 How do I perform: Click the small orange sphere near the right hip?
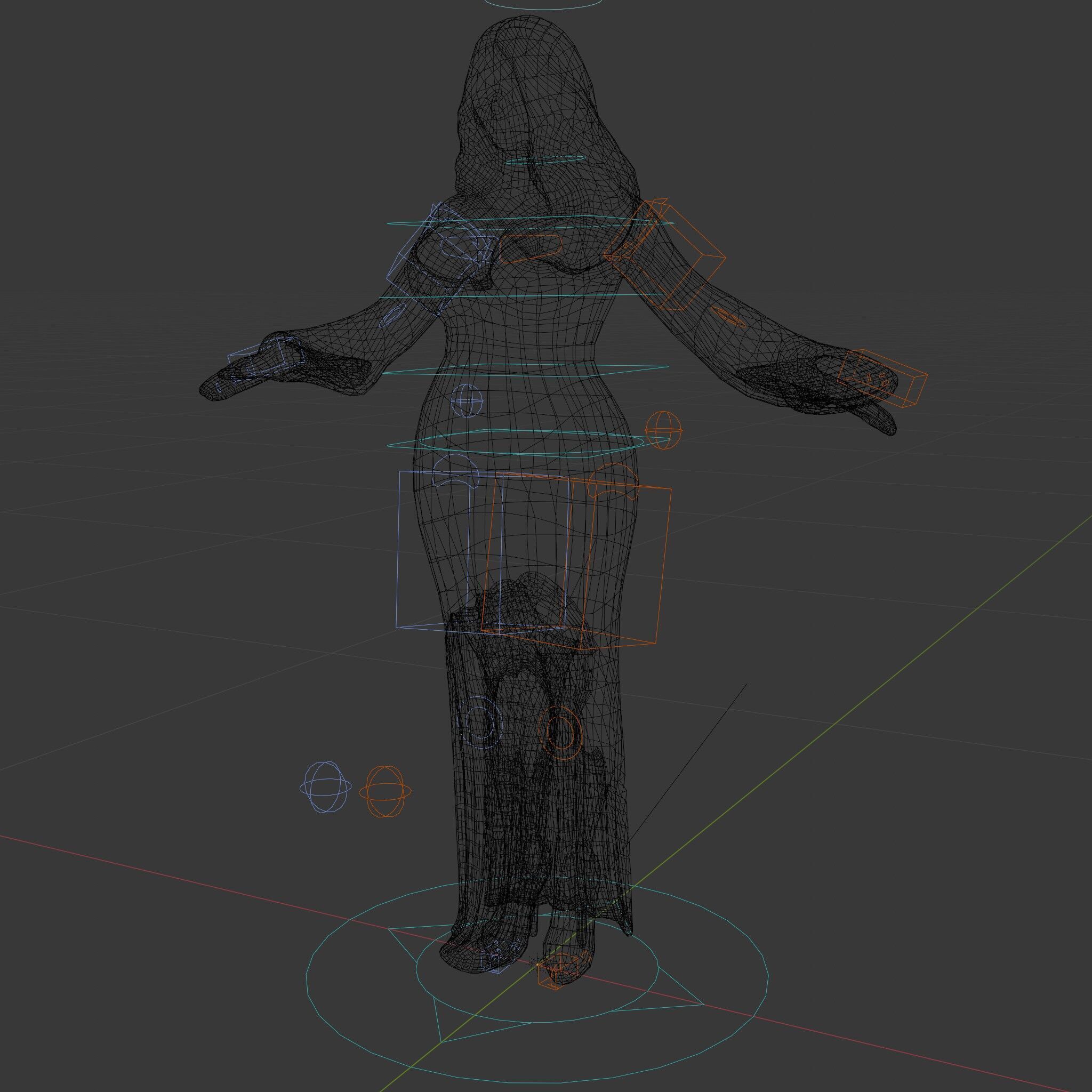tap(663, 430)
